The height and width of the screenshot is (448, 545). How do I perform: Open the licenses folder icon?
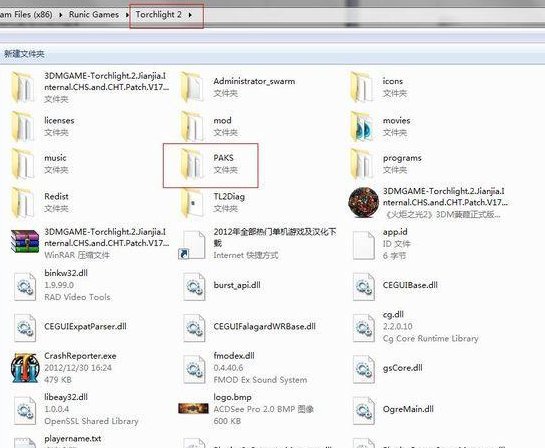pyautogui.click(x=23, y=126)
